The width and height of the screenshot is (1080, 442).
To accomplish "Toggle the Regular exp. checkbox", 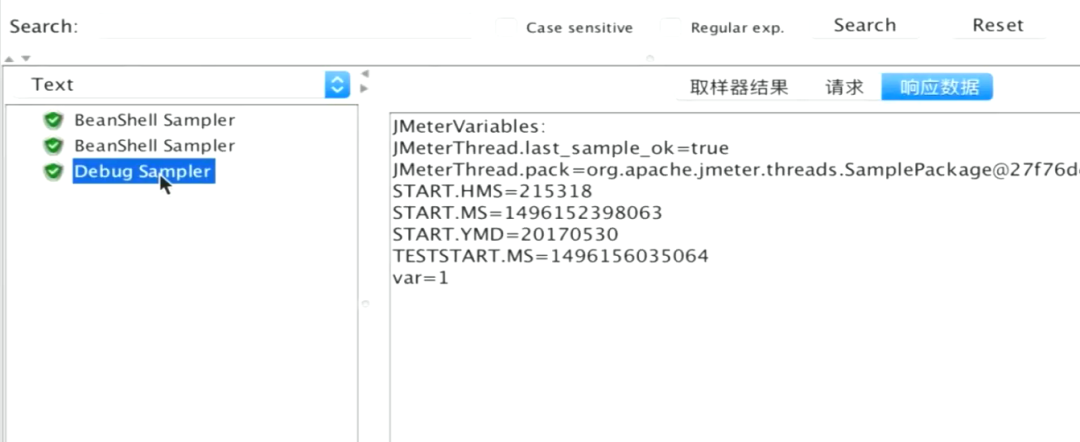I will click(674, 27).
